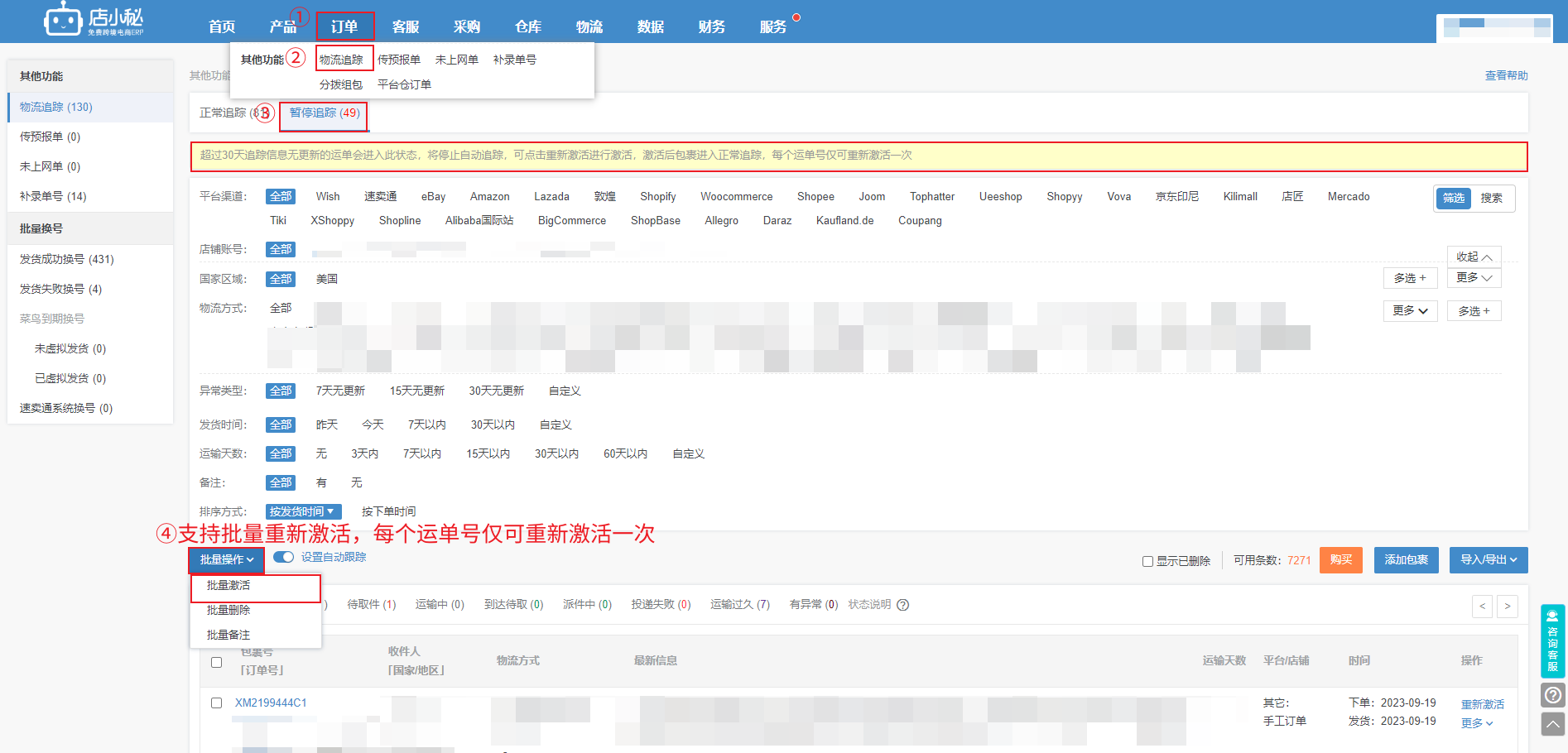Click the 添加包裹 button
1568x753 pixels.
(1407, 560)
